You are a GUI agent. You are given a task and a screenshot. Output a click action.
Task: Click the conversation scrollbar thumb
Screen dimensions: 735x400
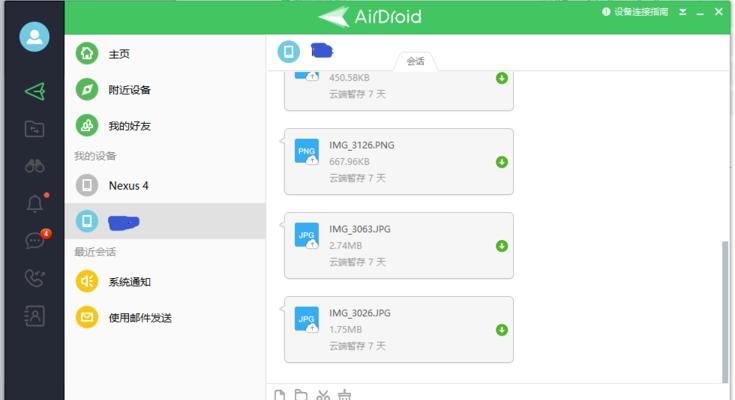point(725,312)
